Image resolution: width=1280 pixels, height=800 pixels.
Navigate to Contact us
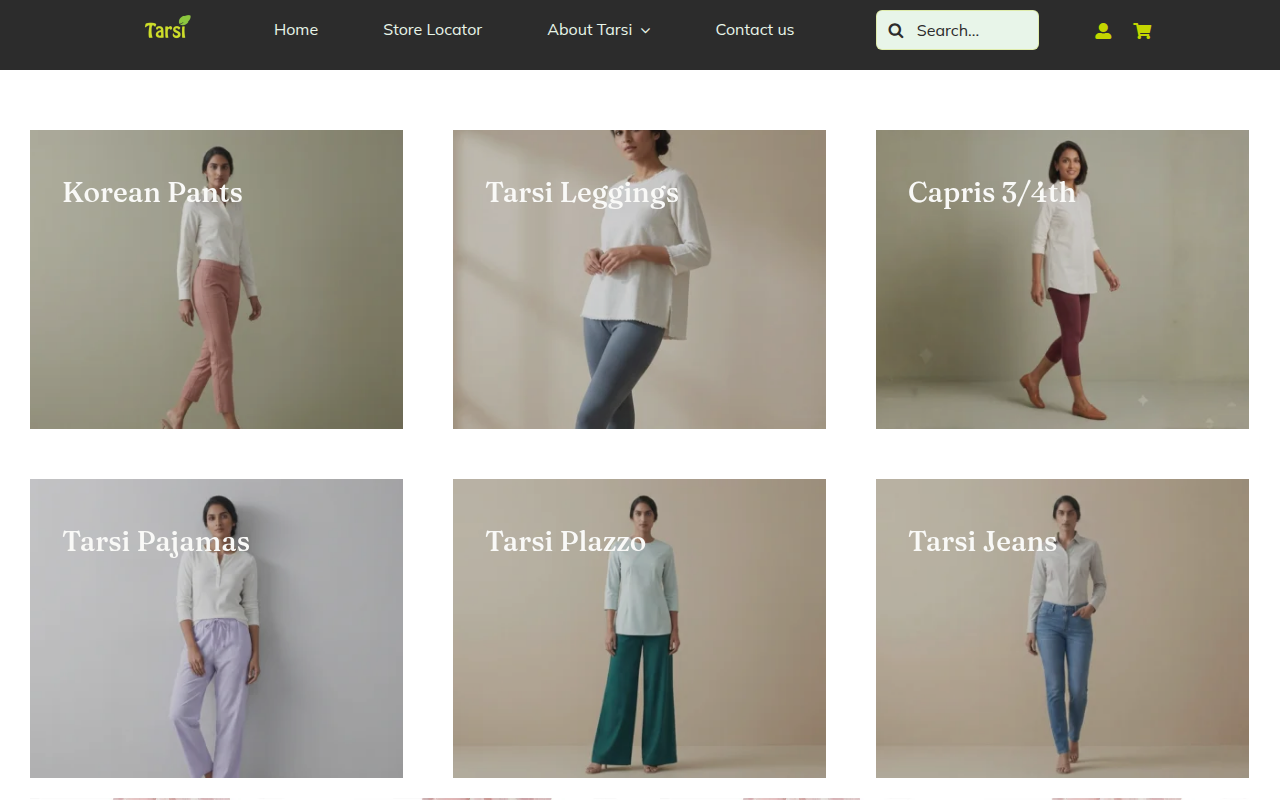tap(755, 30)
